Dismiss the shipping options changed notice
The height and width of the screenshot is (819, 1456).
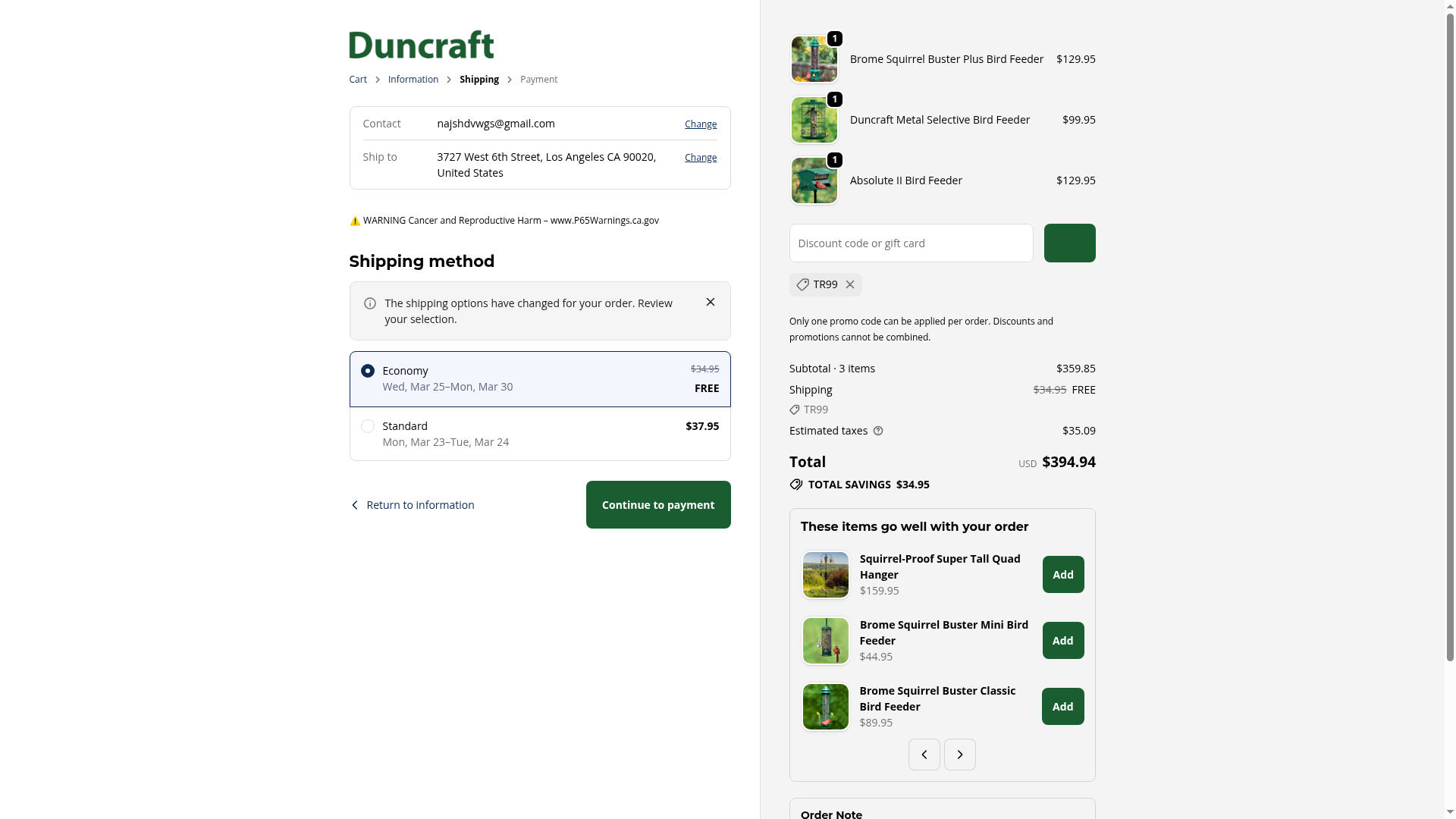click(x=711, y=302)
